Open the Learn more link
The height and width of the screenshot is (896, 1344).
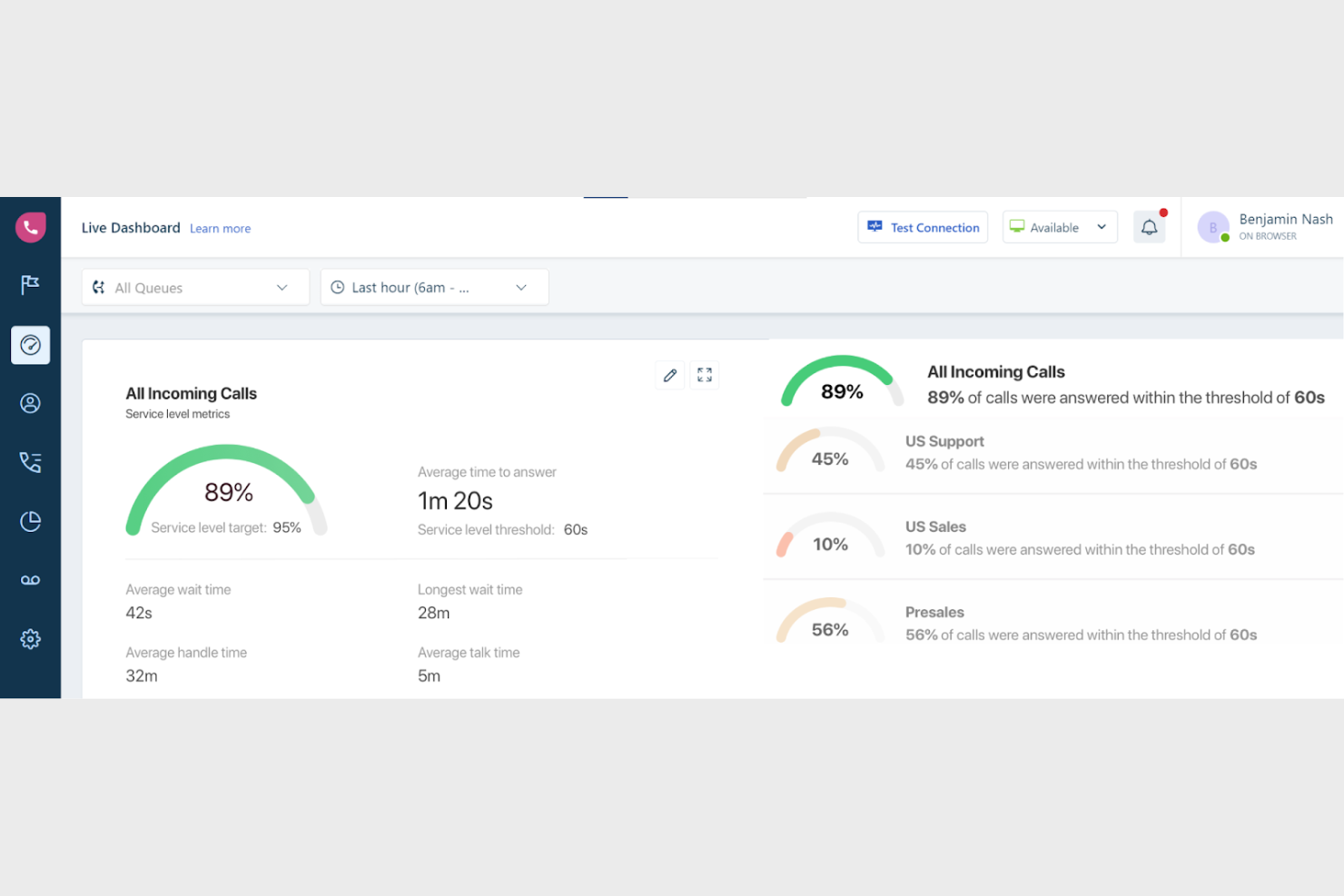point(220,228)
